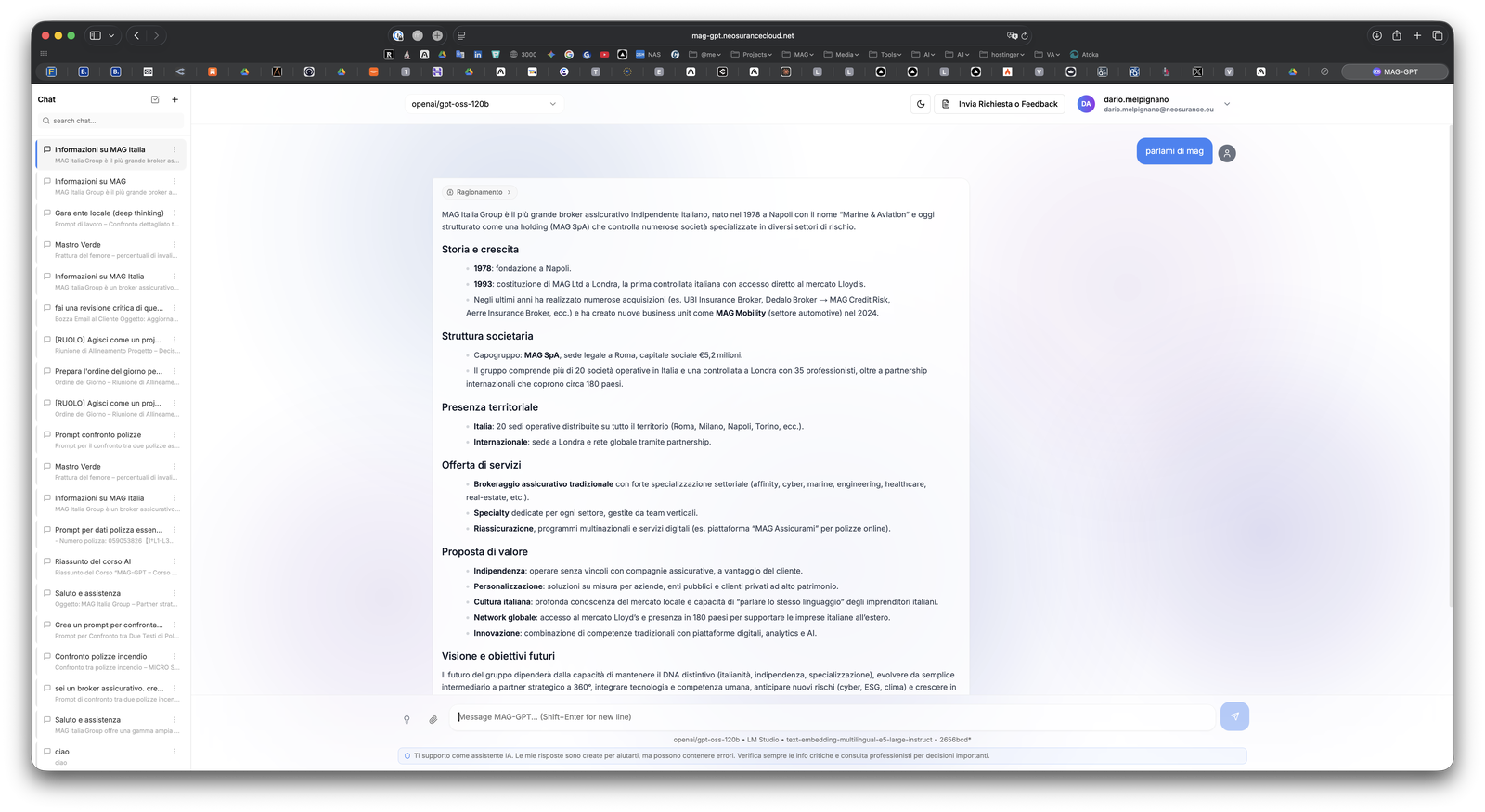Open Safari downloads icon
The image size is (1485, 812).
pos(1376,35)
